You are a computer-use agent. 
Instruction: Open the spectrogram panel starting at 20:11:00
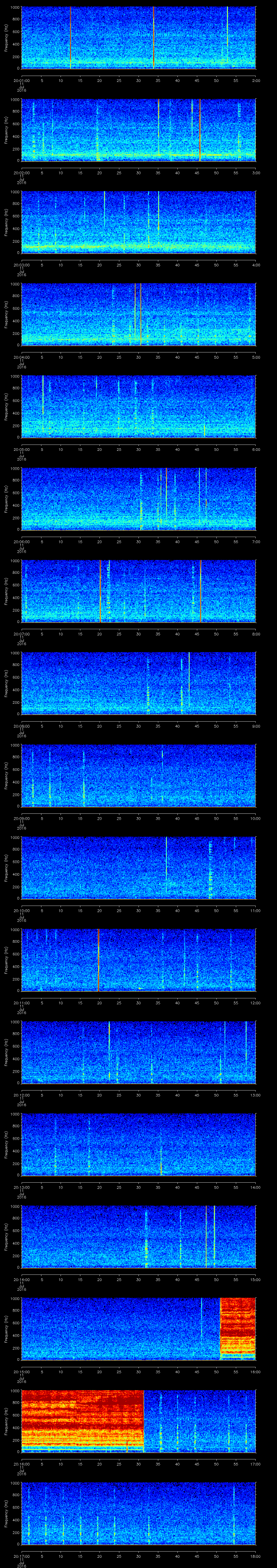(139, 960)
